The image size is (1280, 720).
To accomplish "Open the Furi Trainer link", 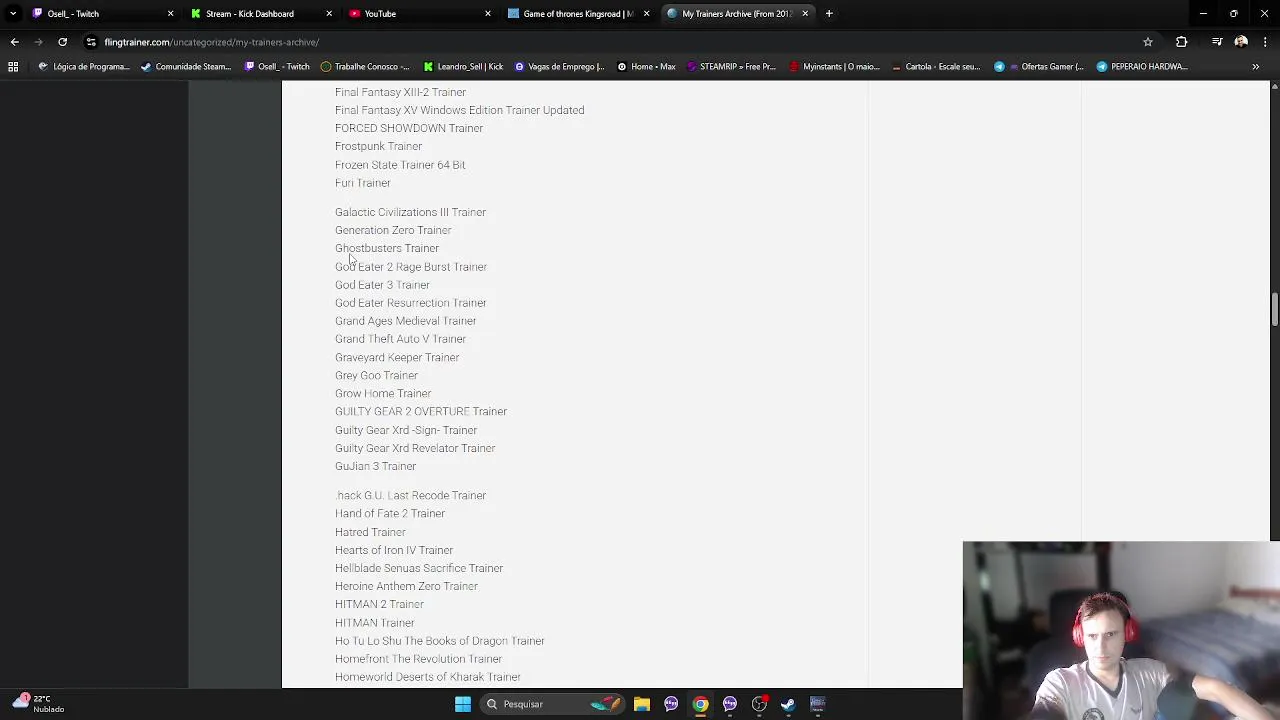I will point(363,183).
